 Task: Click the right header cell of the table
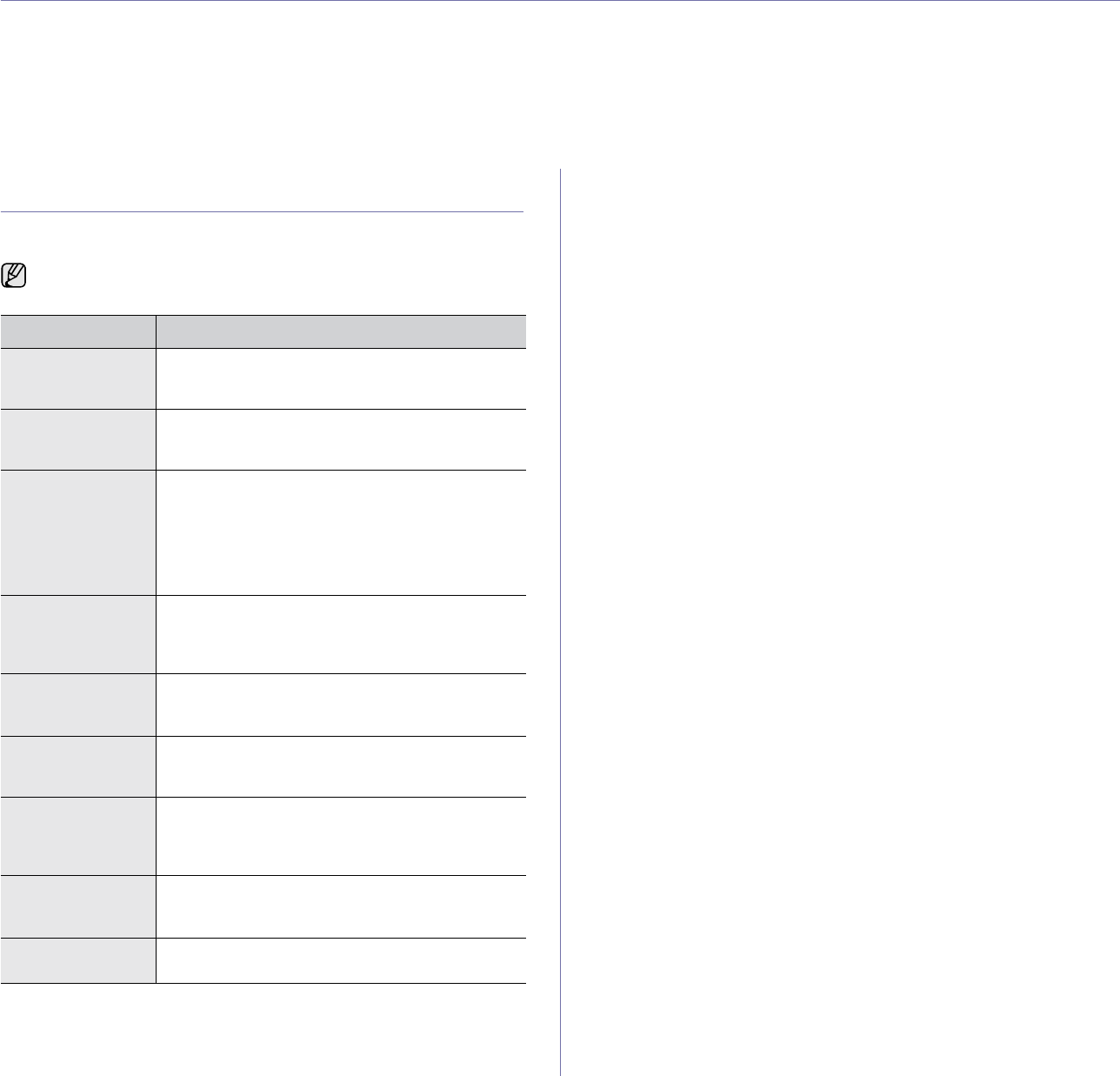click(x=341, y=331)
